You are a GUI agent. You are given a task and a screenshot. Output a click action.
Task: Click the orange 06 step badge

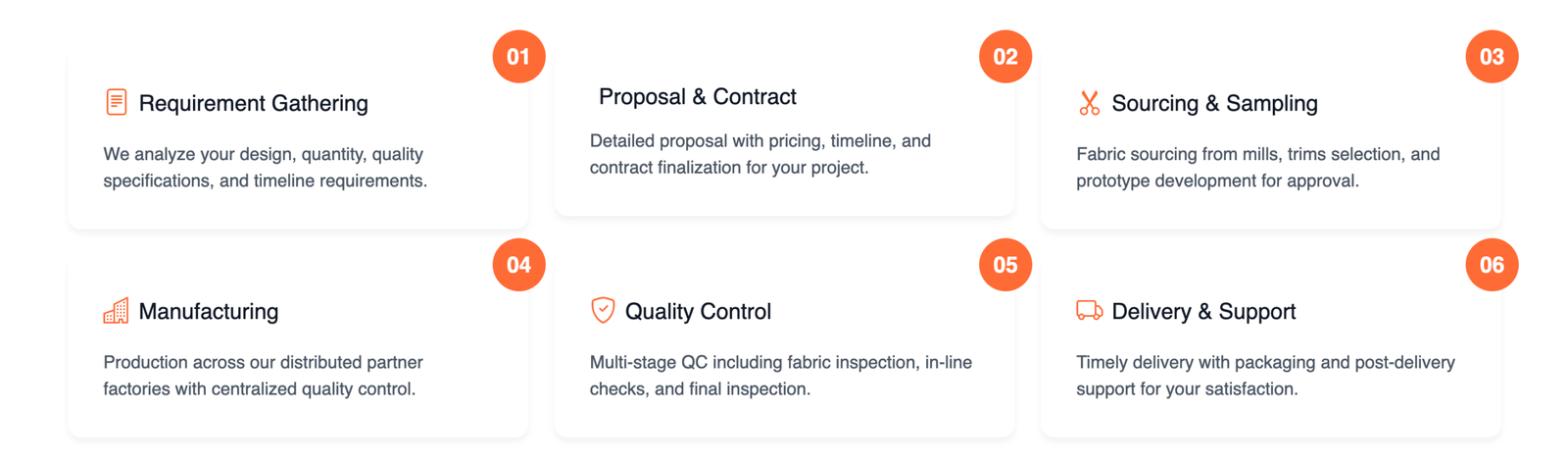click(1492, 265)
